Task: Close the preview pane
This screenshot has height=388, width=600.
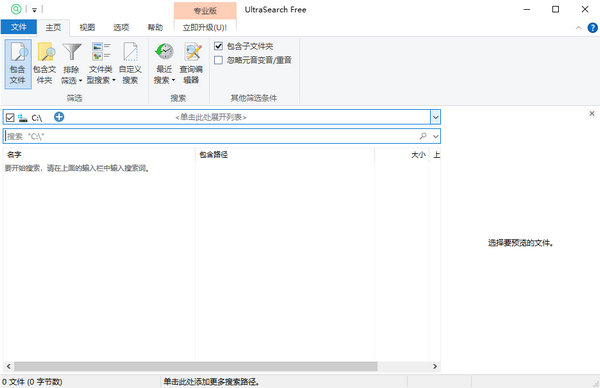Action: coord(592,114)
